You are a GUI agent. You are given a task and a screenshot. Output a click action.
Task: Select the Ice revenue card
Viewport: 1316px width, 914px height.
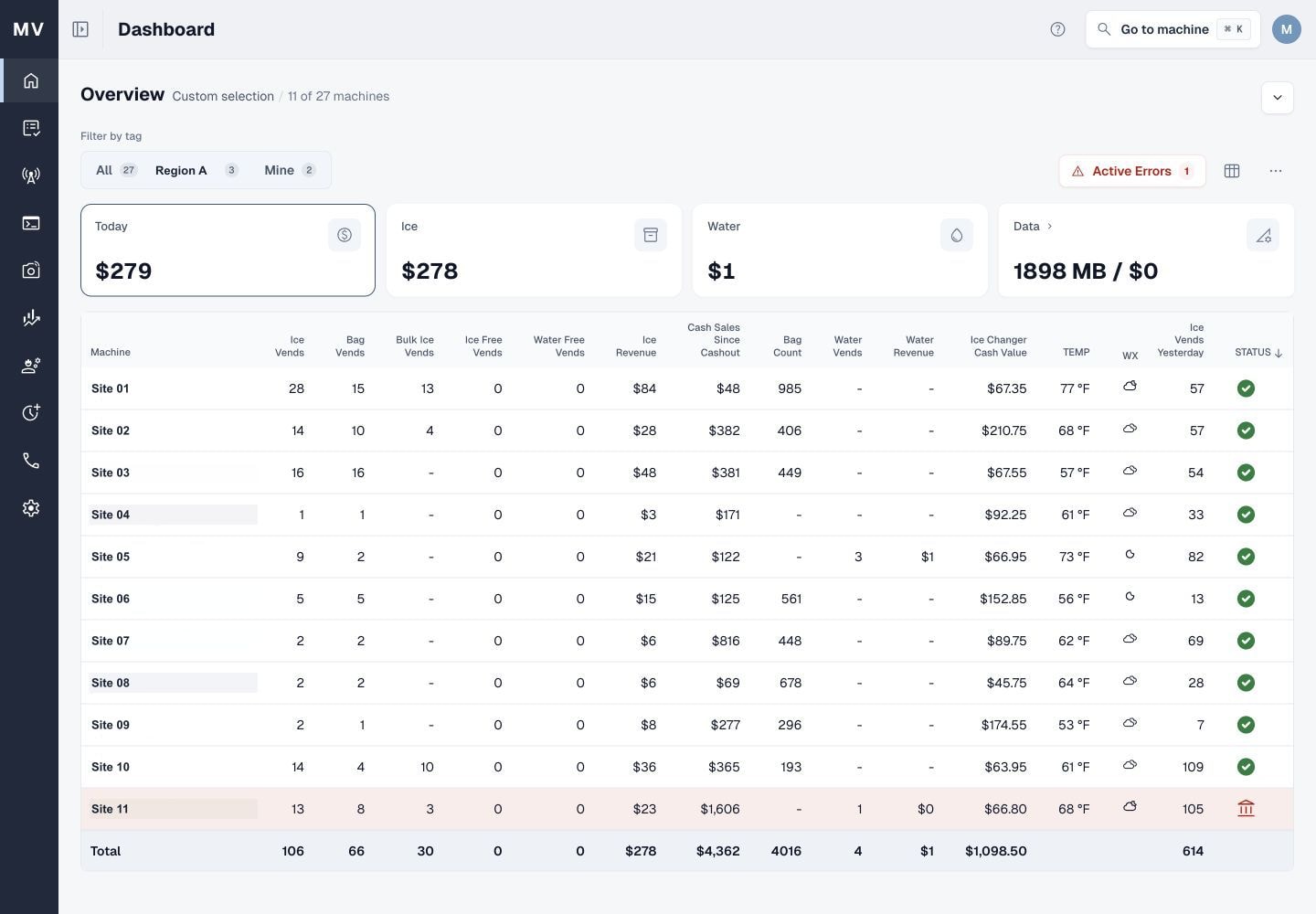click(x=534, y=250)
